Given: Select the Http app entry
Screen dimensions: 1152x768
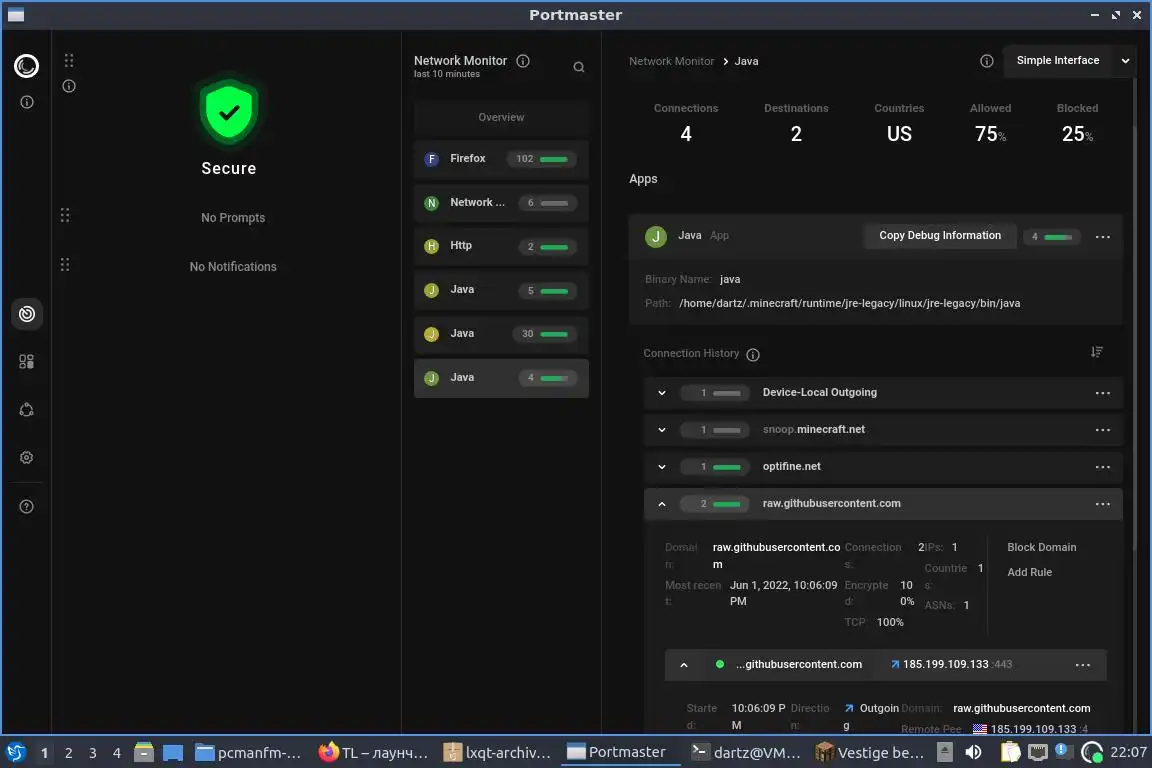Looking at the screenshot, I should 501,246.
